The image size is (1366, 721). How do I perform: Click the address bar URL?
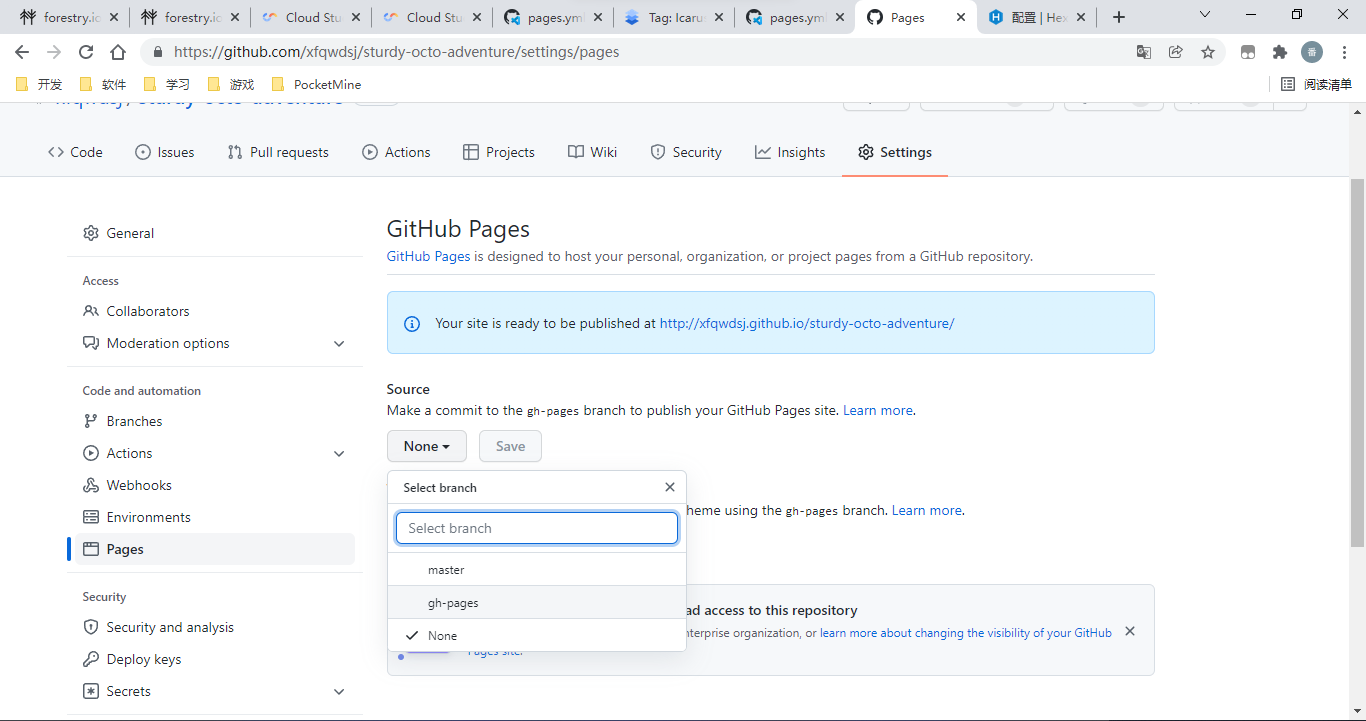[x=396, y=52]
